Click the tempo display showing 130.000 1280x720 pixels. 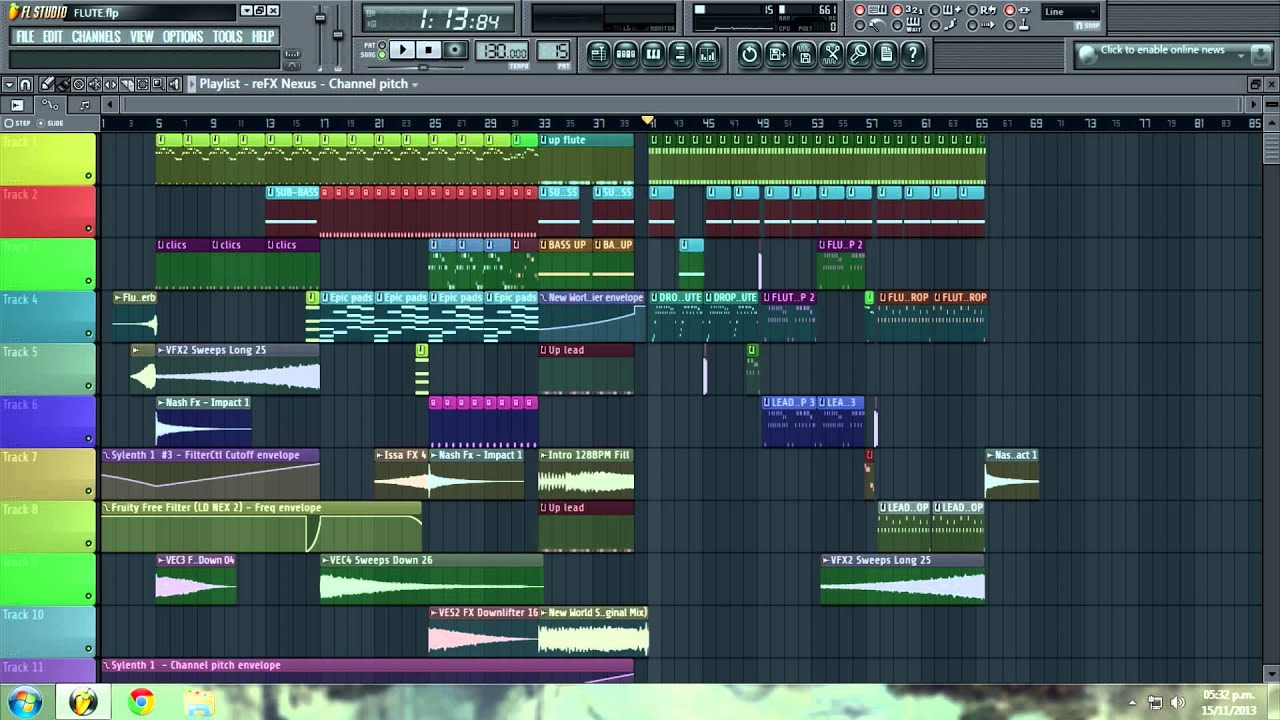click(502, 51)
